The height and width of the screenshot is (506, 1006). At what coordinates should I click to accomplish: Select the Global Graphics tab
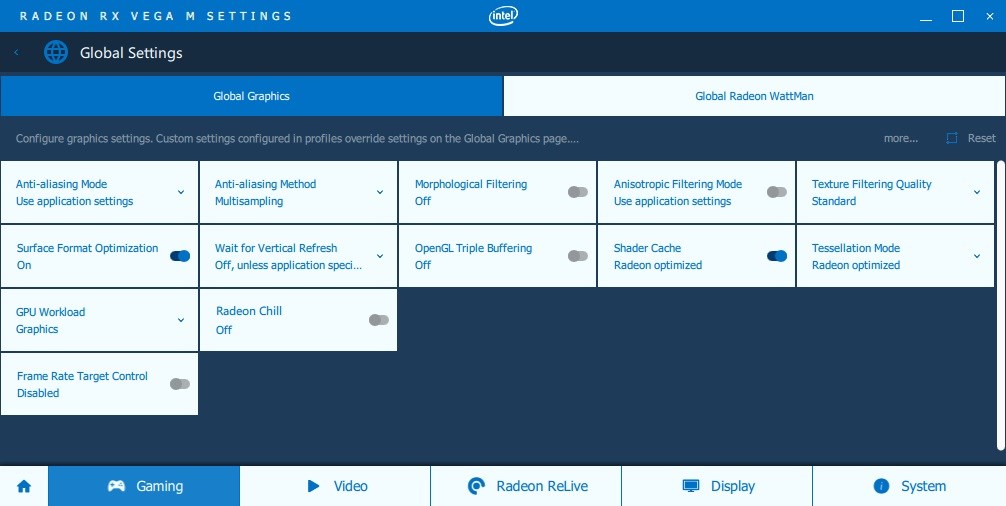(251, 96)
